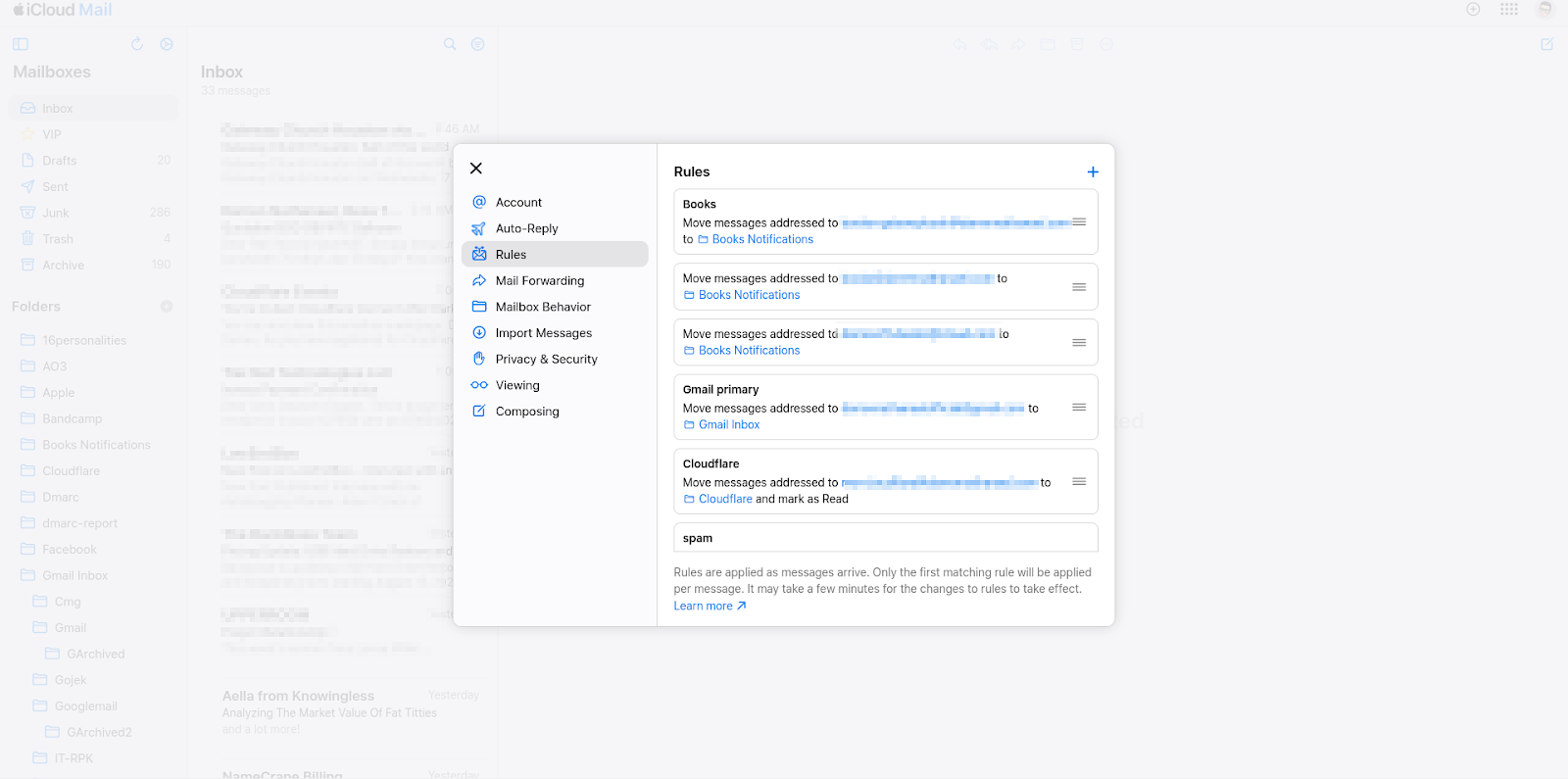Open the apps grid launcher icon
This screenshot has height=779, width=1568.
1509,10
